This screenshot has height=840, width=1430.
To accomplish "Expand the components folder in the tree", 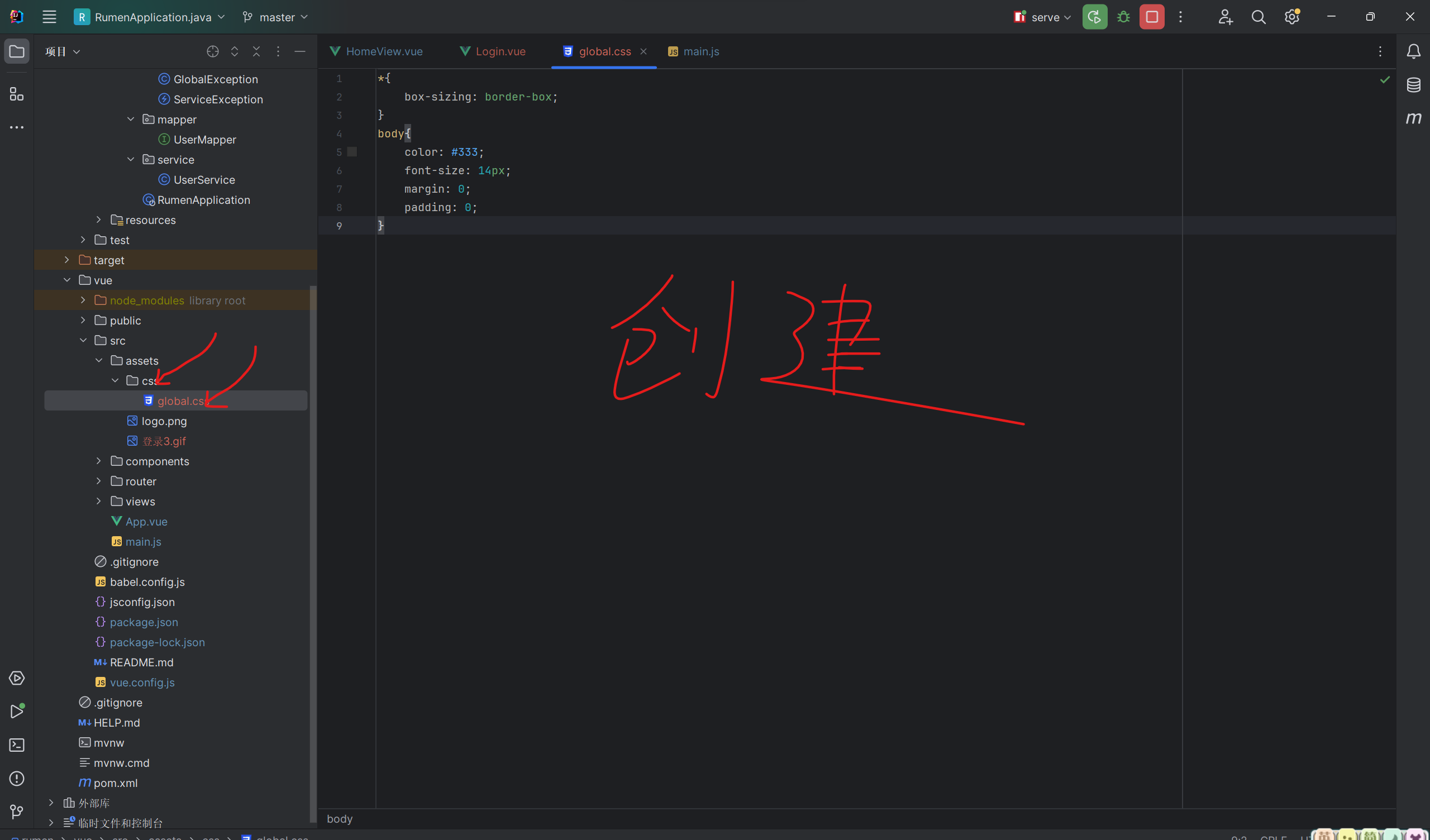I will coord(98,461).
